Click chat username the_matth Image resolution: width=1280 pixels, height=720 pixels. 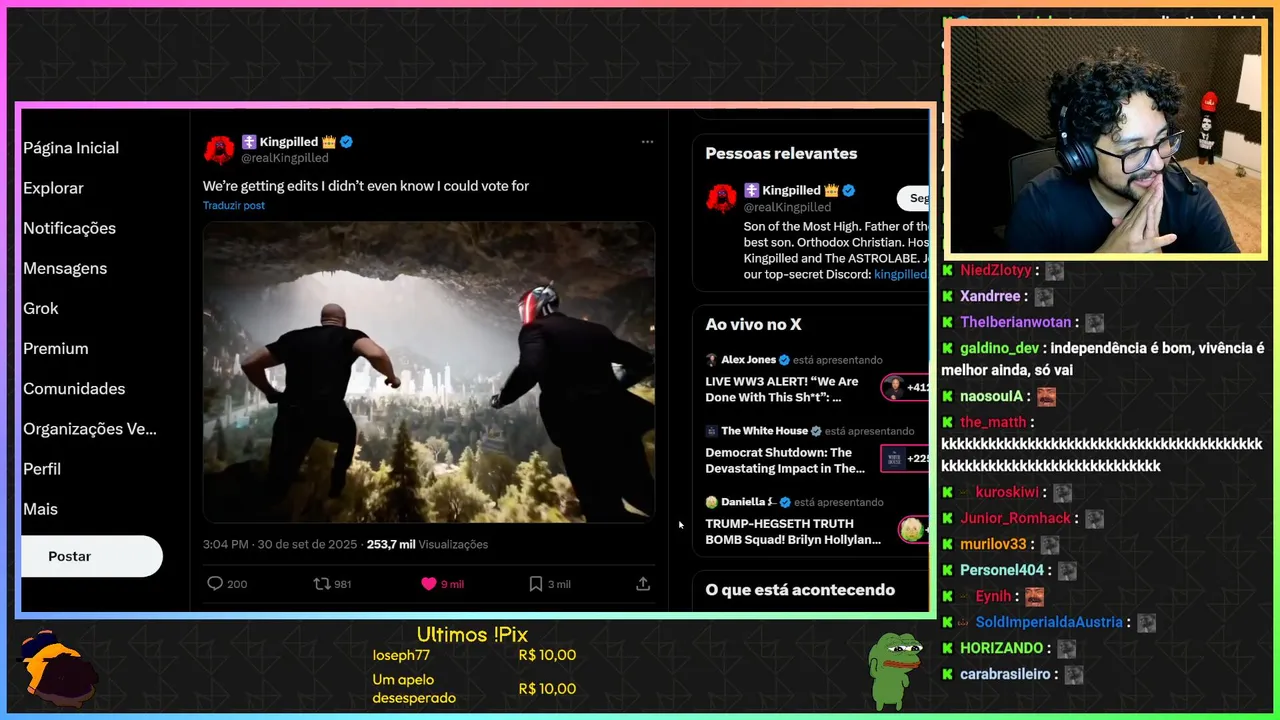coord(993,422)
